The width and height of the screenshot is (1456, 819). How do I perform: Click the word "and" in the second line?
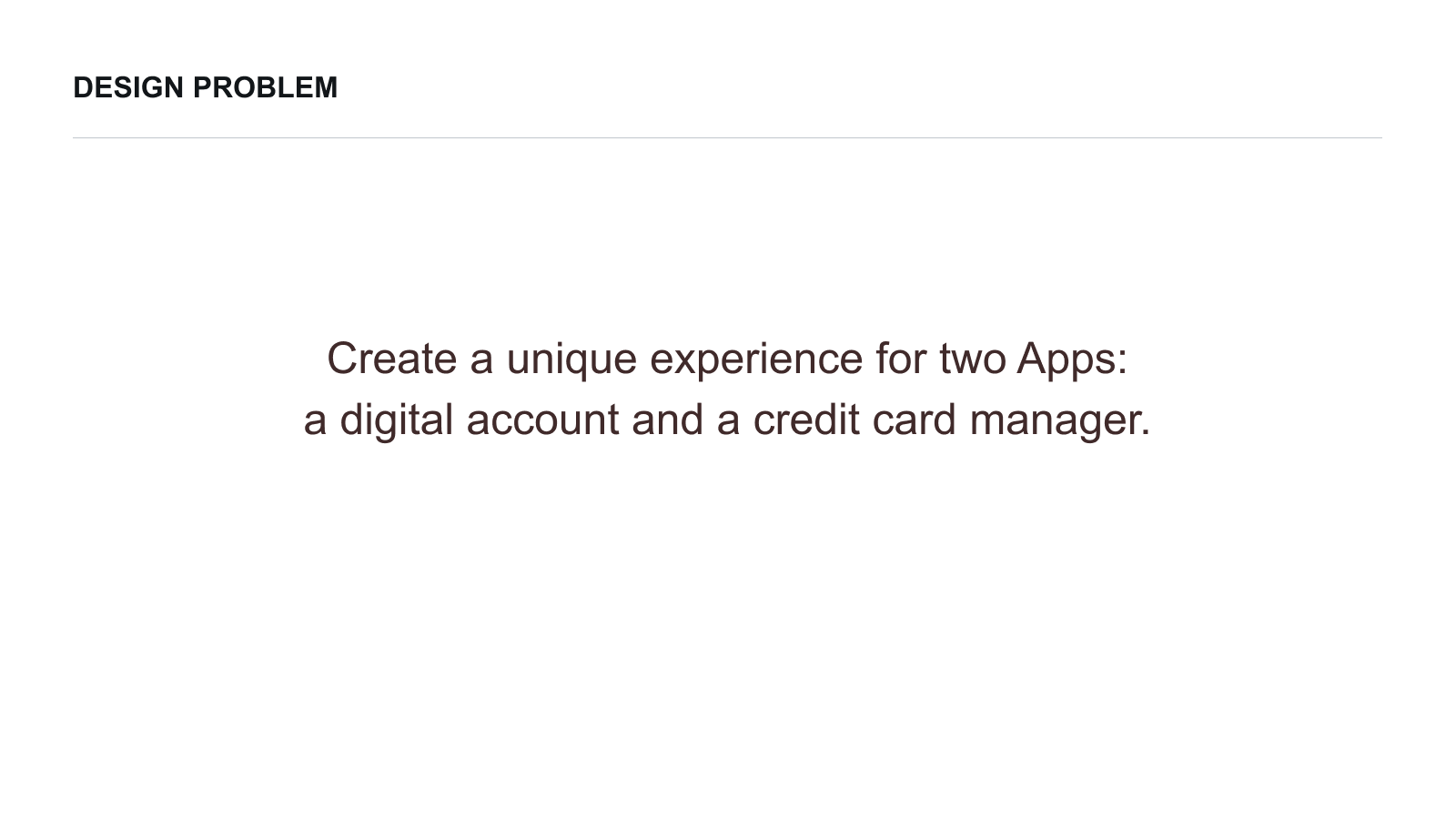point(667,420)
